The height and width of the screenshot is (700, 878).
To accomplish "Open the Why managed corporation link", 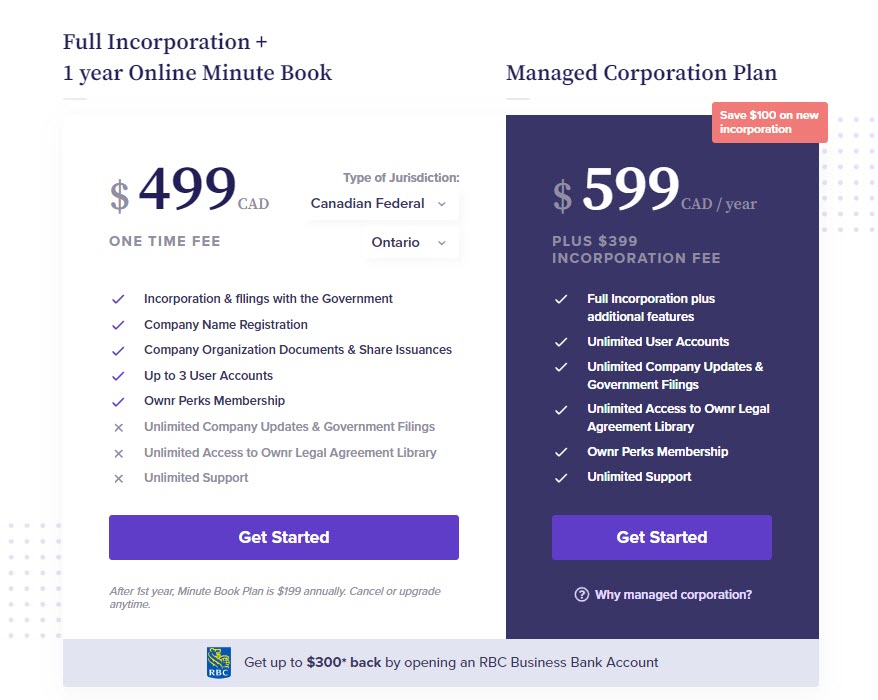I will point(673,595).
